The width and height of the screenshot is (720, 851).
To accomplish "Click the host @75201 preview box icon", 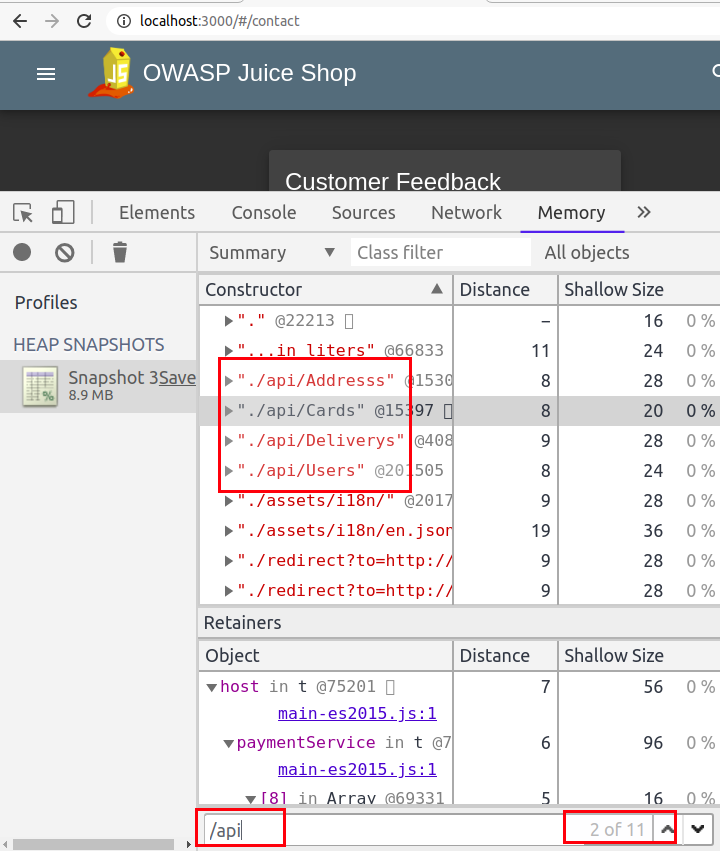I will (390, 687).
